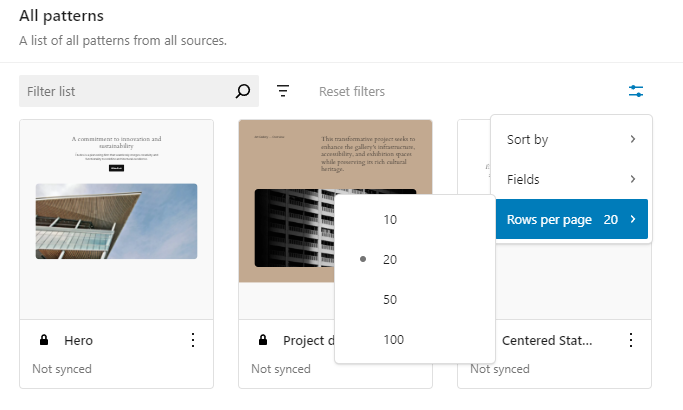Expand the Fields submenu
The image size is (683, 410).
coord(571,180)
